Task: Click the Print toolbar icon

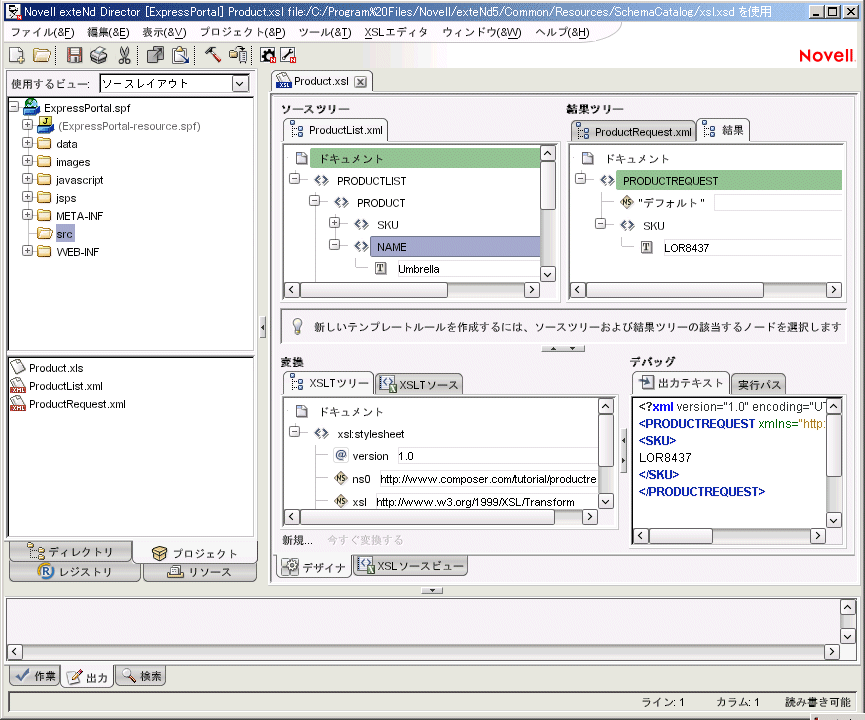Action: (x=99, y=55)
